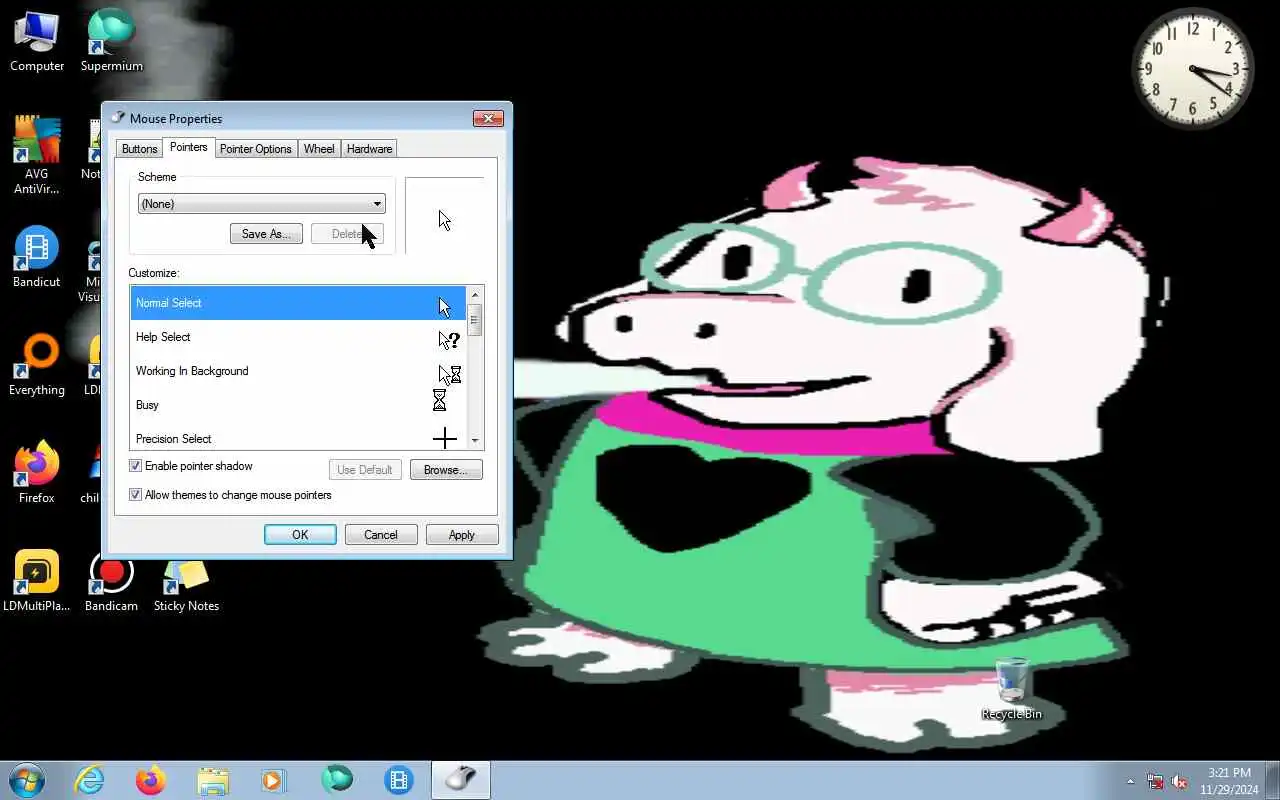This screenshot has height=800, width=1280.
Task: Open the Bandicut taskbar icon
Action: (399, 780)
